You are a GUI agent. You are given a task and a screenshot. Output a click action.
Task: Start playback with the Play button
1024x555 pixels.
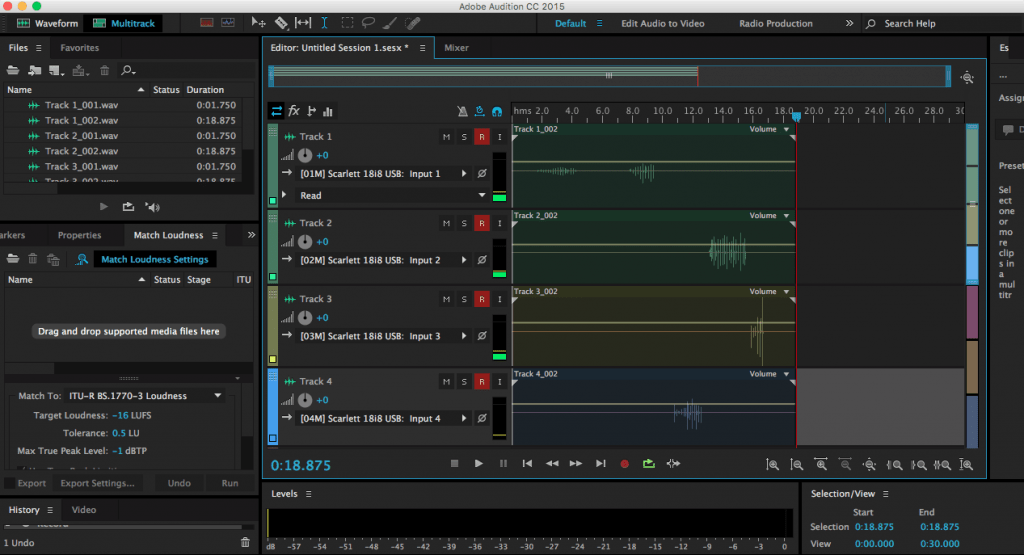[479, 464]
